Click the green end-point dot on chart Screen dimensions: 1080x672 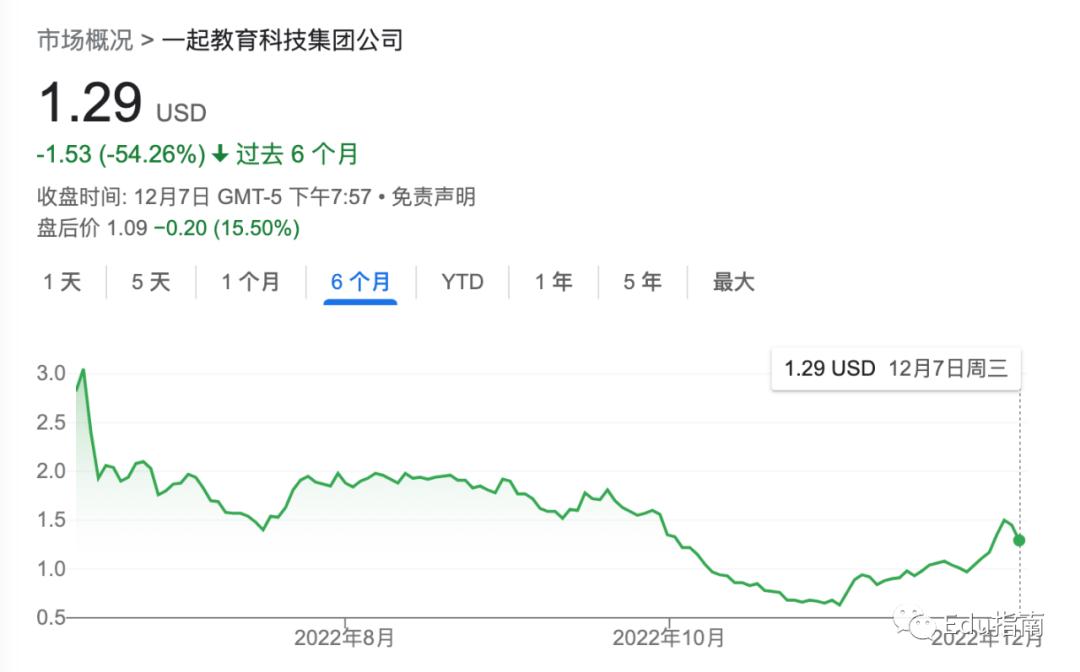(x=1019, y=540)
